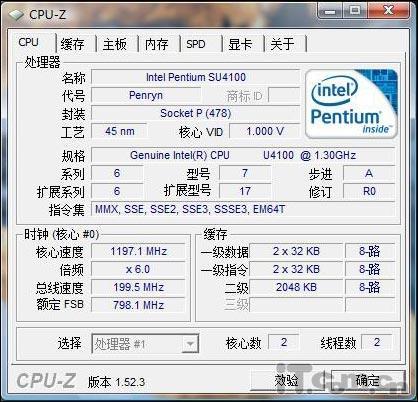Go to the SPD tab
This screenshot has width=418, height=402.
pos(196,44)
